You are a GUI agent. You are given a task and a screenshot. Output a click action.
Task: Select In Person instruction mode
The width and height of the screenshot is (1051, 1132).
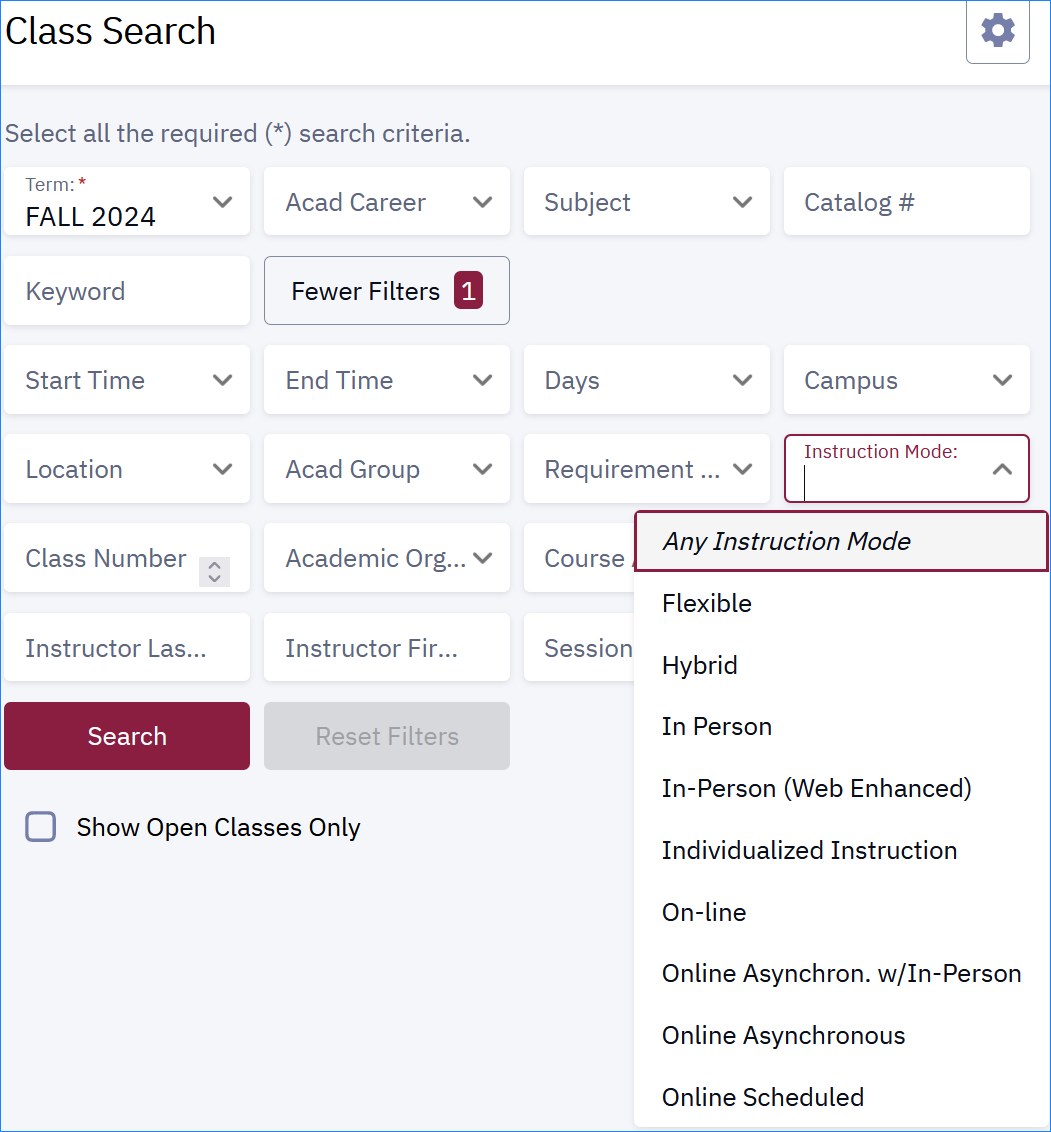(x=716, y=726)
